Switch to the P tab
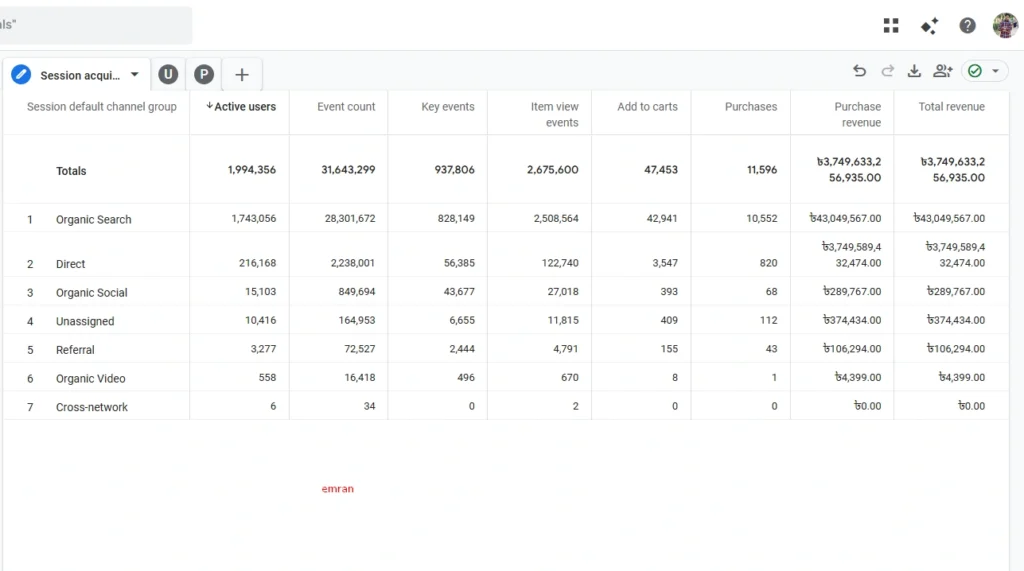Viewport: 1024px width, 571px height. (204, 75)
